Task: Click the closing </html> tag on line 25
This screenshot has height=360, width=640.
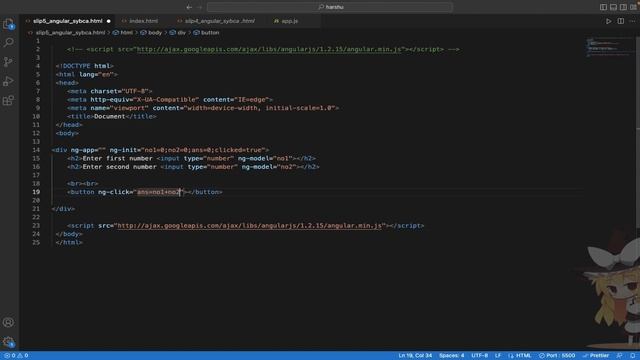Action: click(69, 242)
